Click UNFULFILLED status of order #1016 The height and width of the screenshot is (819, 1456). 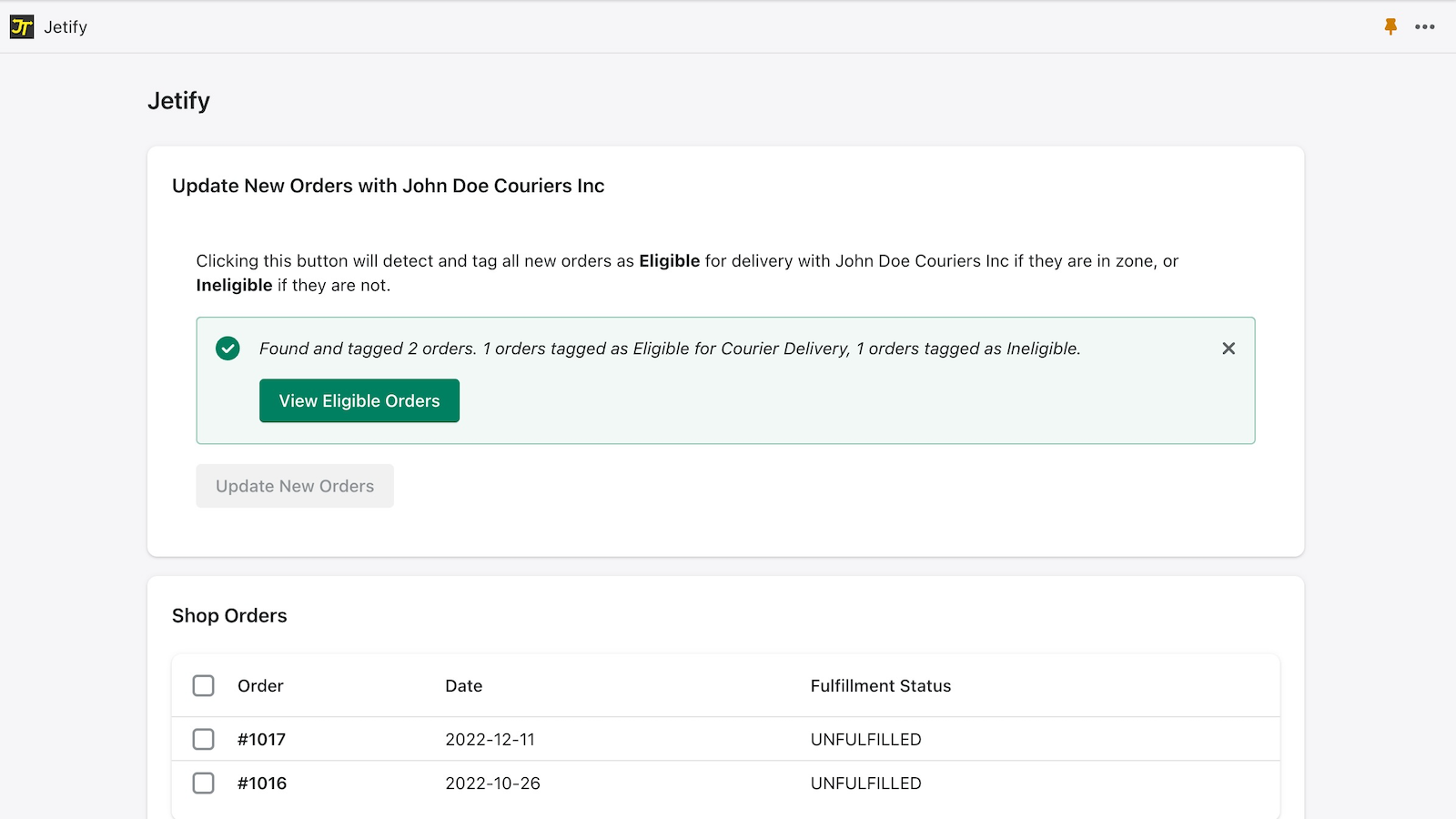[x=865, y=784]
